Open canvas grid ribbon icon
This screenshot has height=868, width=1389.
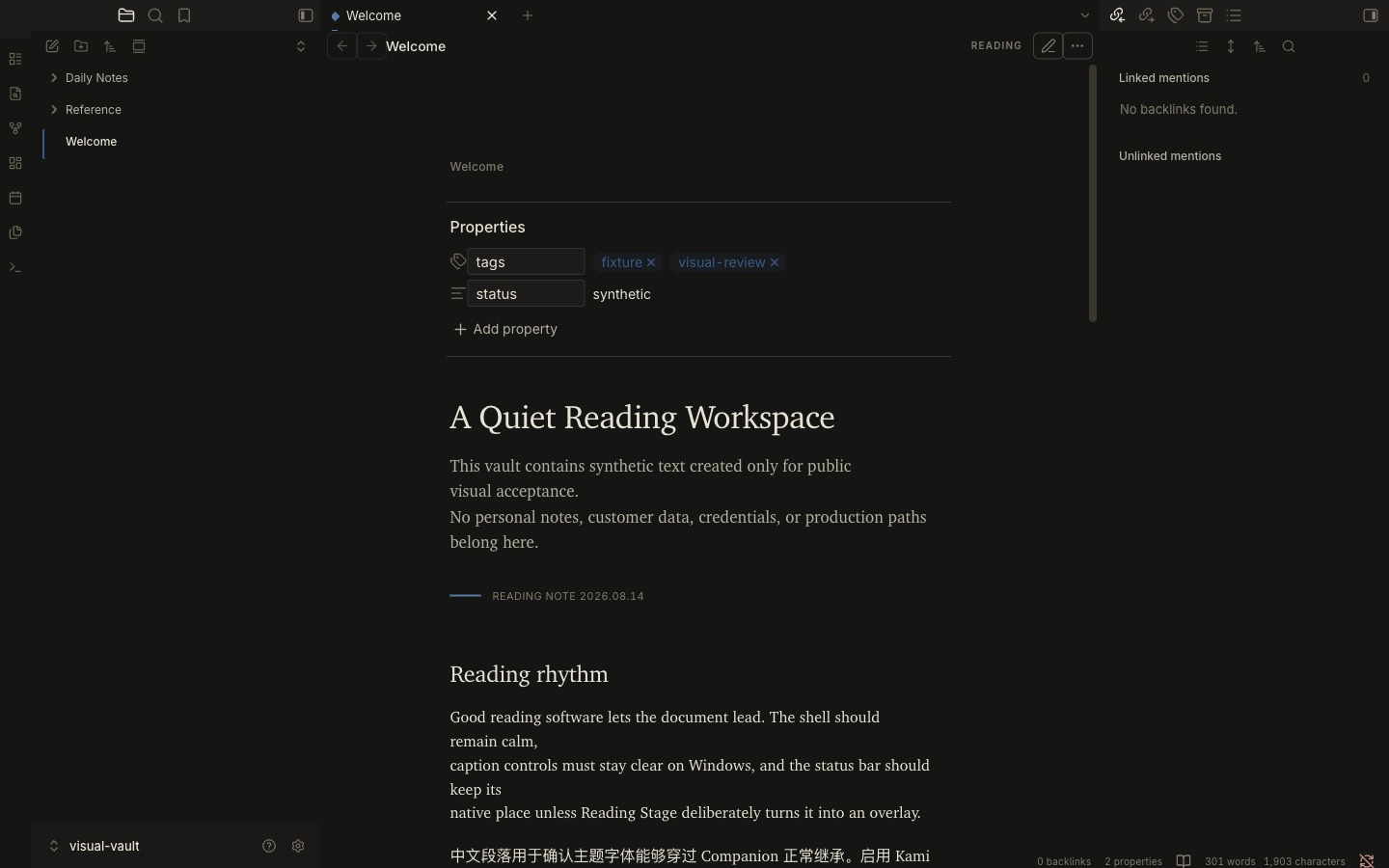pyautogui.click(x=15, y=163)
